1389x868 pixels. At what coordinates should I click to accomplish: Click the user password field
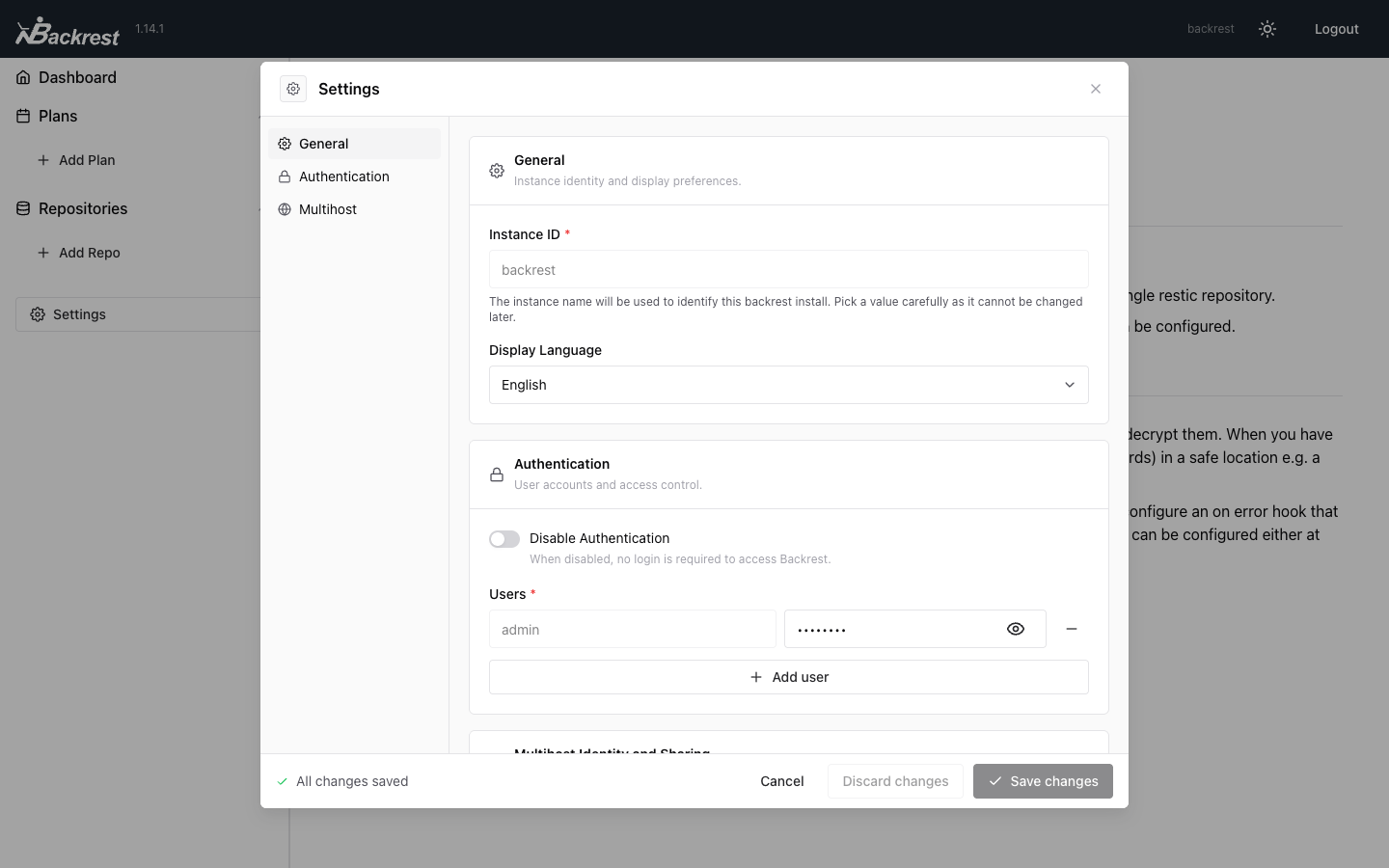pyautogui.click(x=915, y=629)
